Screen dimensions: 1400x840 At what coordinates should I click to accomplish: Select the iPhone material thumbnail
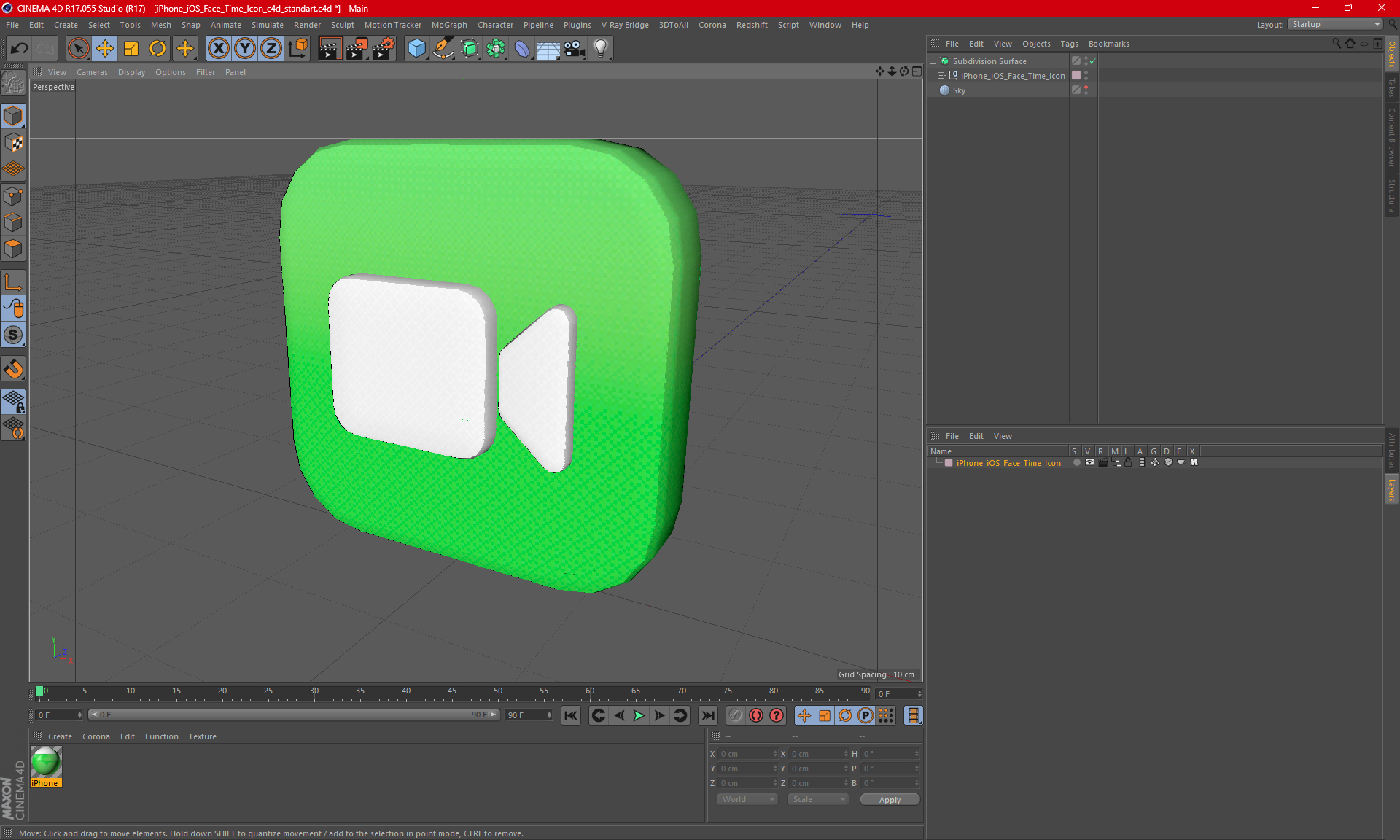tap(46, 763)
